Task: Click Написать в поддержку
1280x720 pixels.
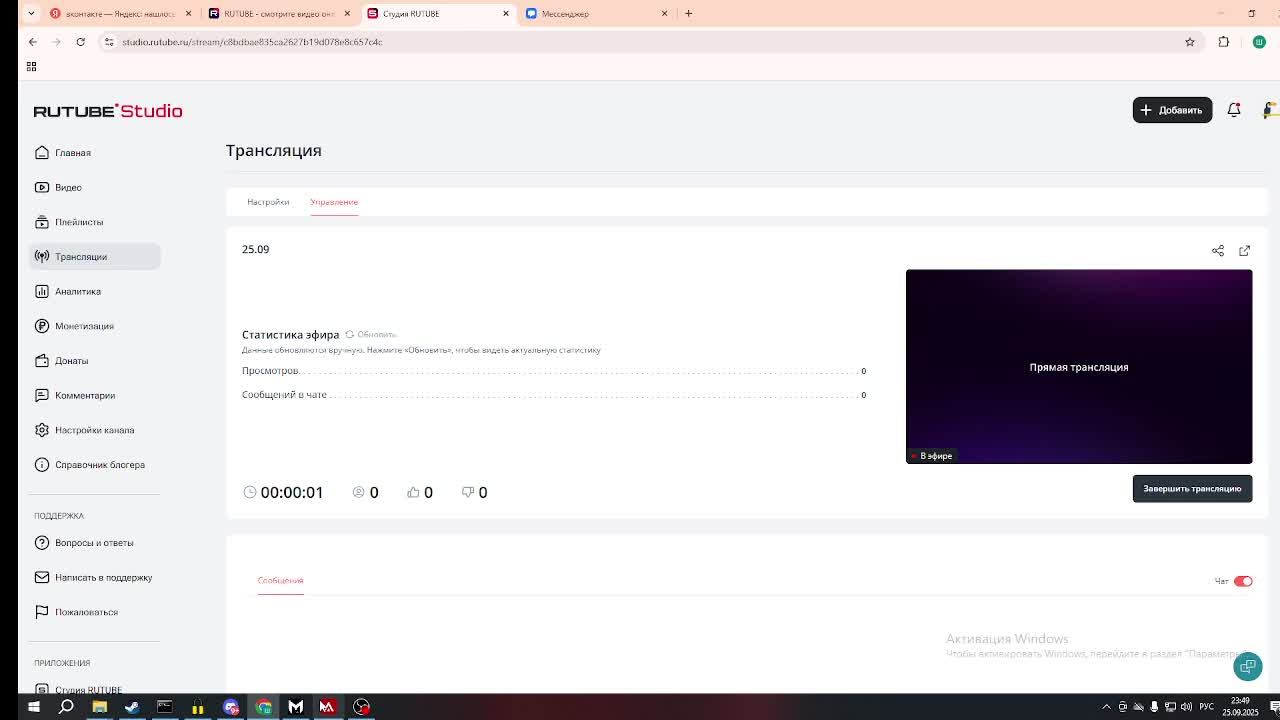Action: (x=95, y=577)
